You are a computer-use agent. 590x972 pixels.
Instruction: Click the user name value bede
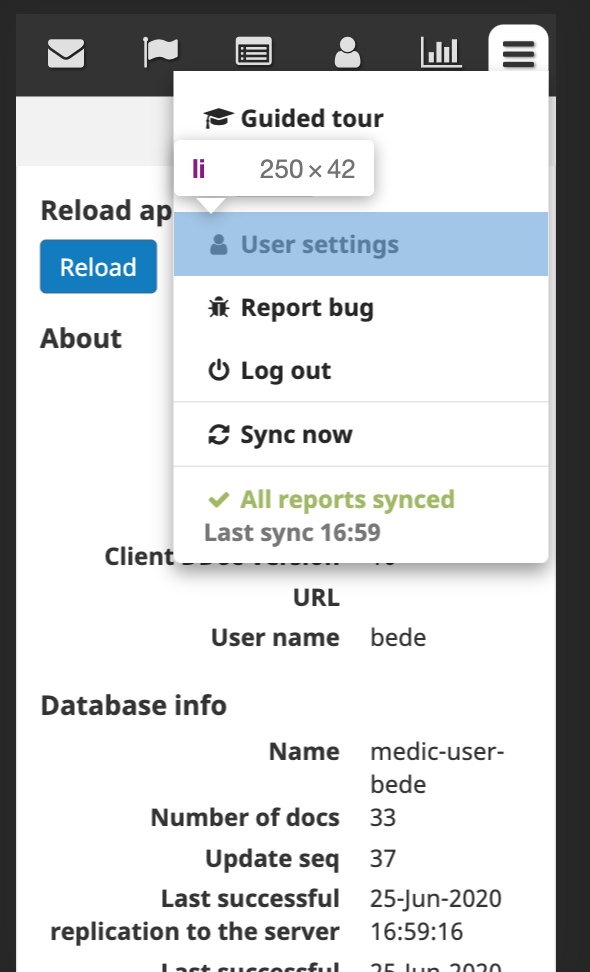398,638
